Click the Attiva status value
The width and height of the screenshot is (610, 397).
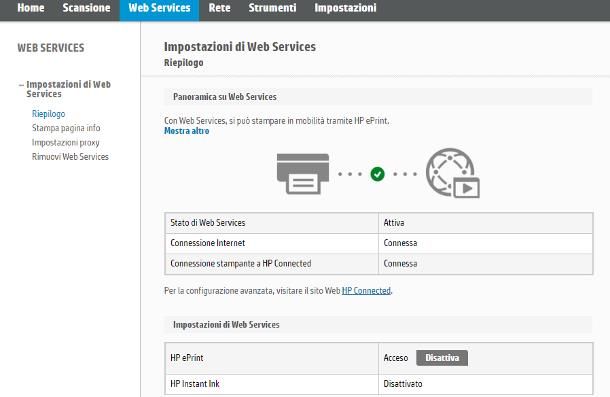(394, 223)
